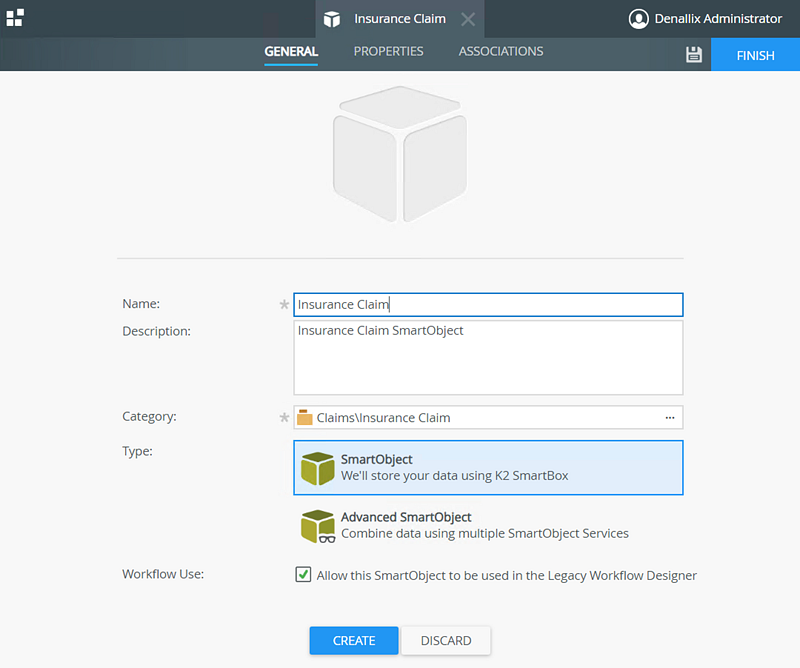The height and width of the screenshot is (668, 800).
Task: Select the GENERAL tab
Action: click(291, 52)
